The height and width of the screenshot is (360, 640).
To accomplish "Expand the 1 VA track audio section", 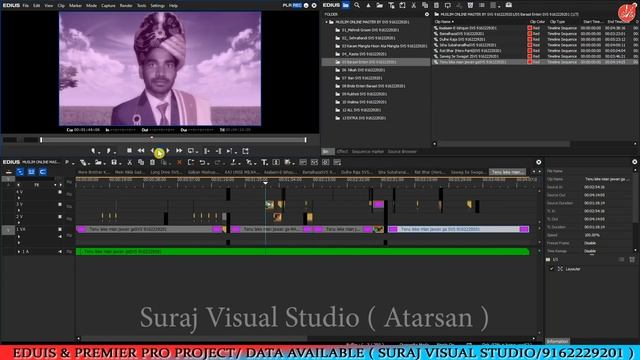I will click(19, 236).
